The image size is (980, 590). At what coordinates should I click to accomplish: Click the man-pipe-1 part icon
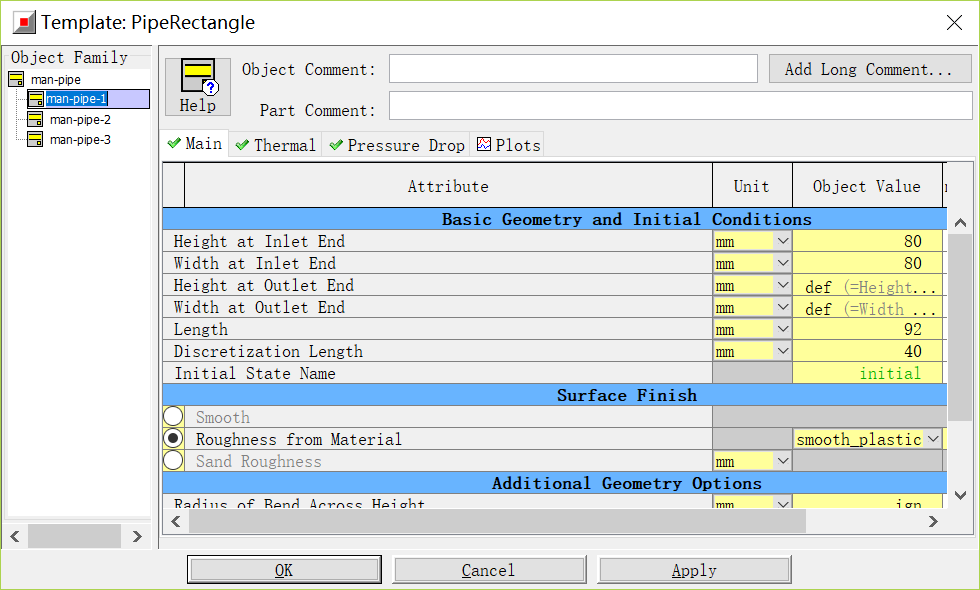pyautogui.click(x=35, y=99)
